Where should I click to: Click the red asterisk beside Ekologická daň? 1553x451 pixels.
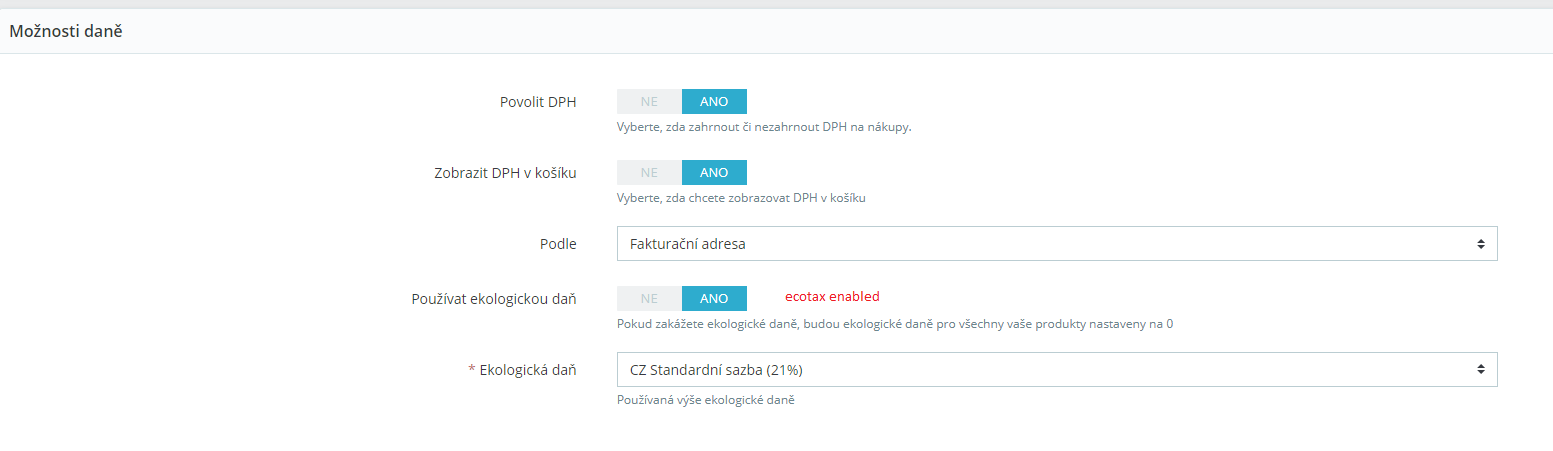click(471, 370)
